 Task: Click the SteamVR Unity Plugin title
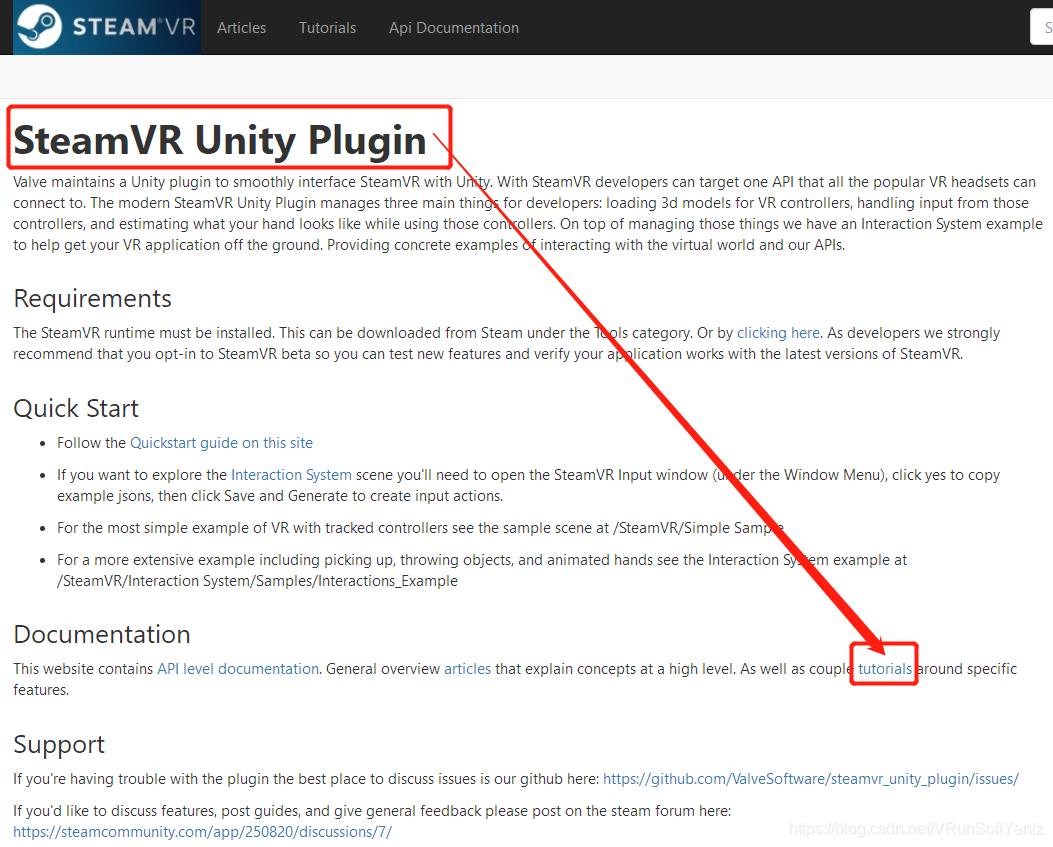tap(220, 140)
